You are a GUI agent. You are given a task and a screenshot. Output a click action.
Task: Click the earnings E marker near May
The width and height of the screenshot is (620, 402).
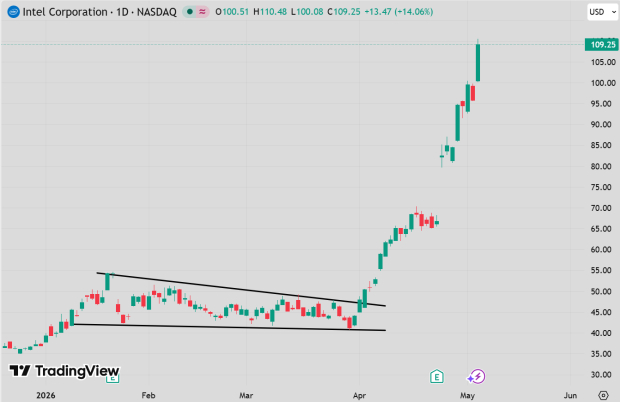[x=437, y=377]
